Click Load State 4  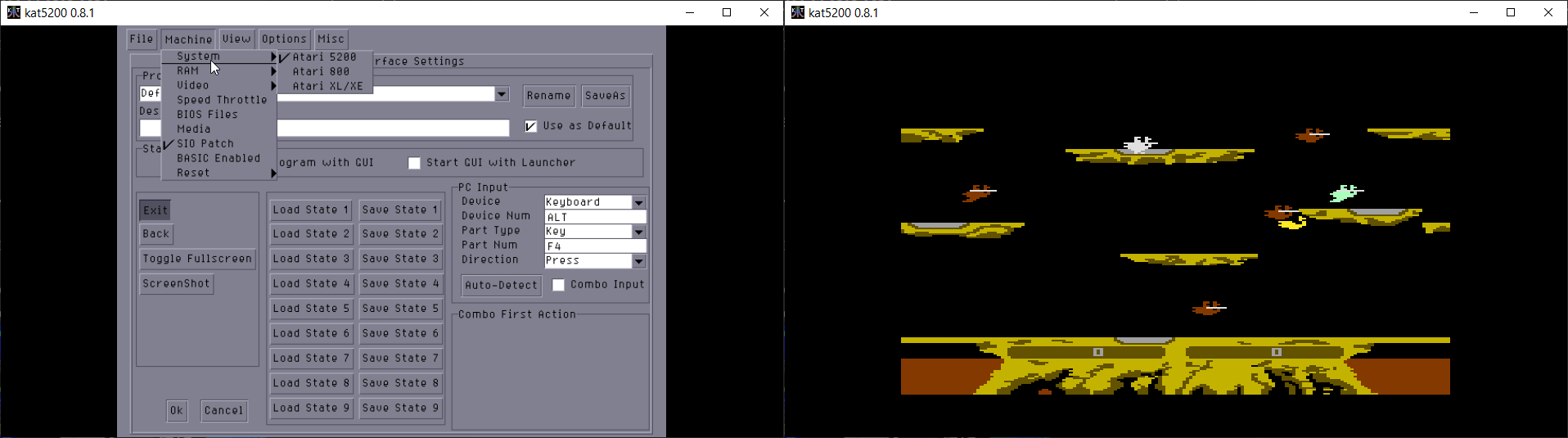point(311,284)
